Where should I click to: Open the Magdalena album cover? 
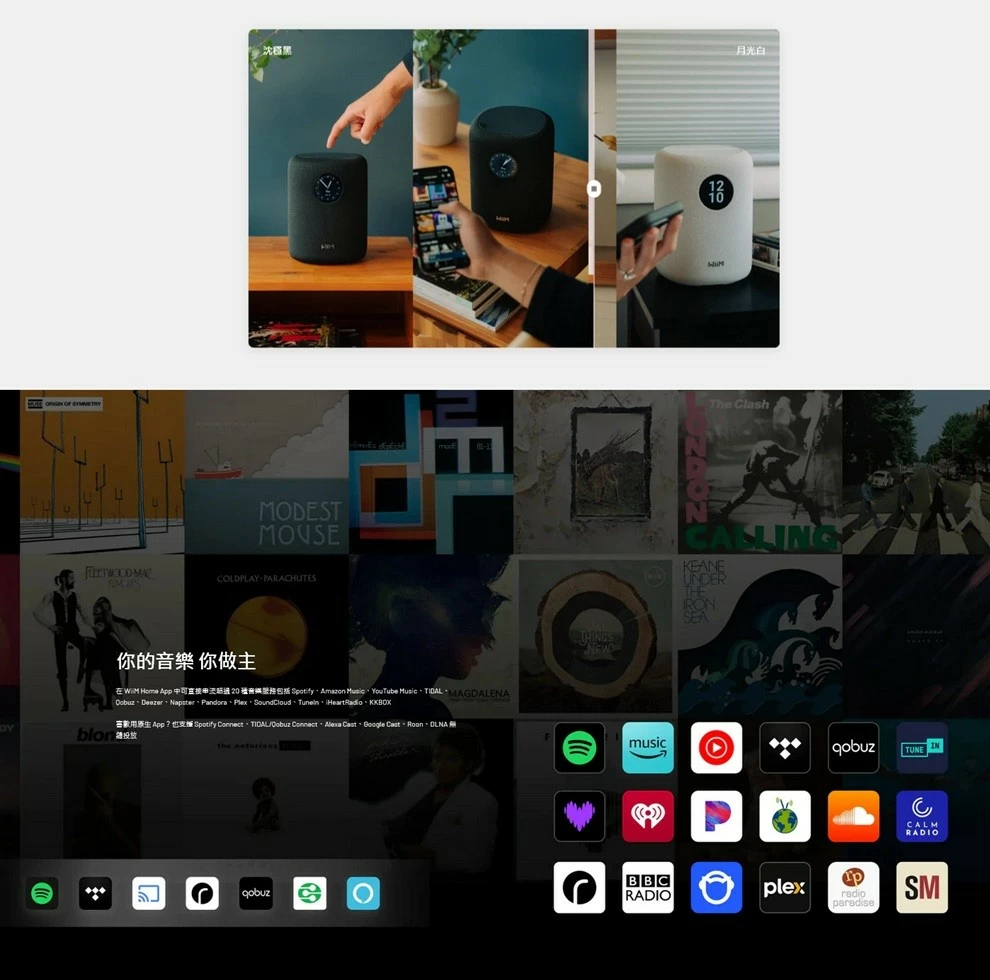pyautogui.click(x=431, y=636)
